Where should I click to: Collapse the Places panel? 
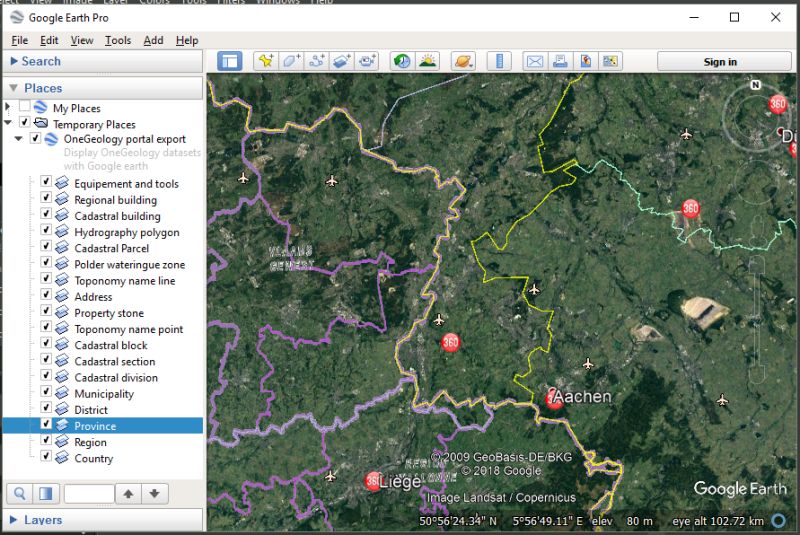[14, 88]
